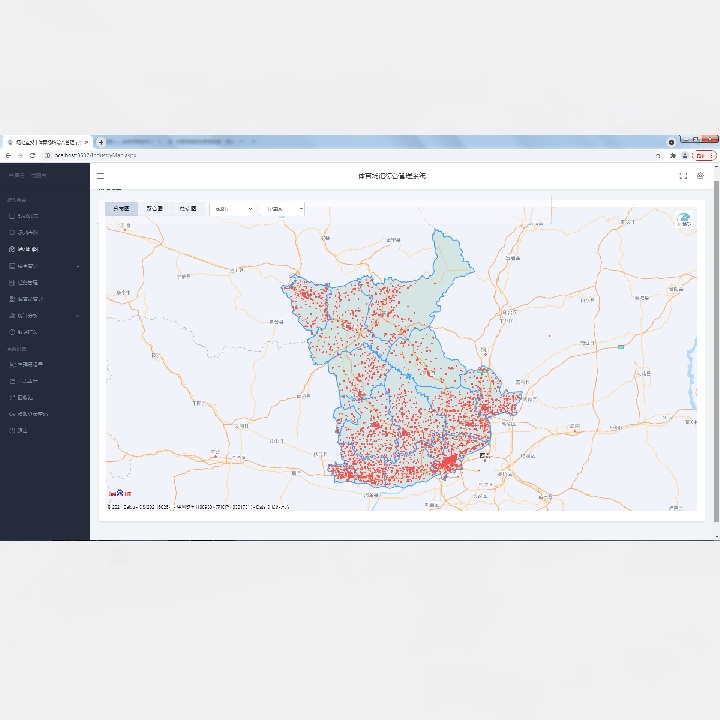Open a new browser tab with plus button

tap(101, 142)
